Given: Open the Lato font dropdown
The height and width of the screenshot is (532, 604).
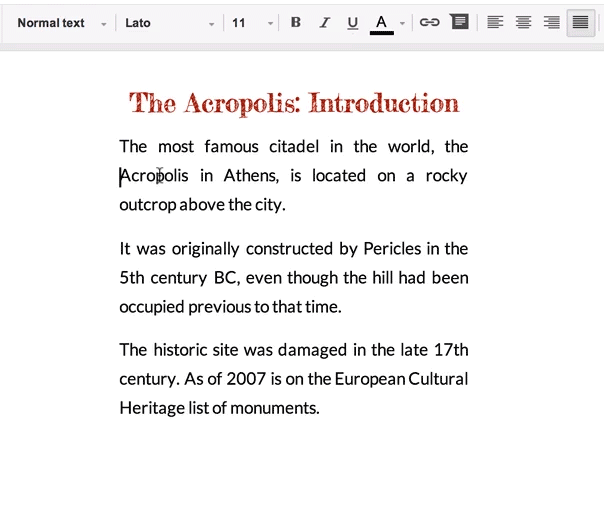Looking at the screenshot, I should (169, 22).
